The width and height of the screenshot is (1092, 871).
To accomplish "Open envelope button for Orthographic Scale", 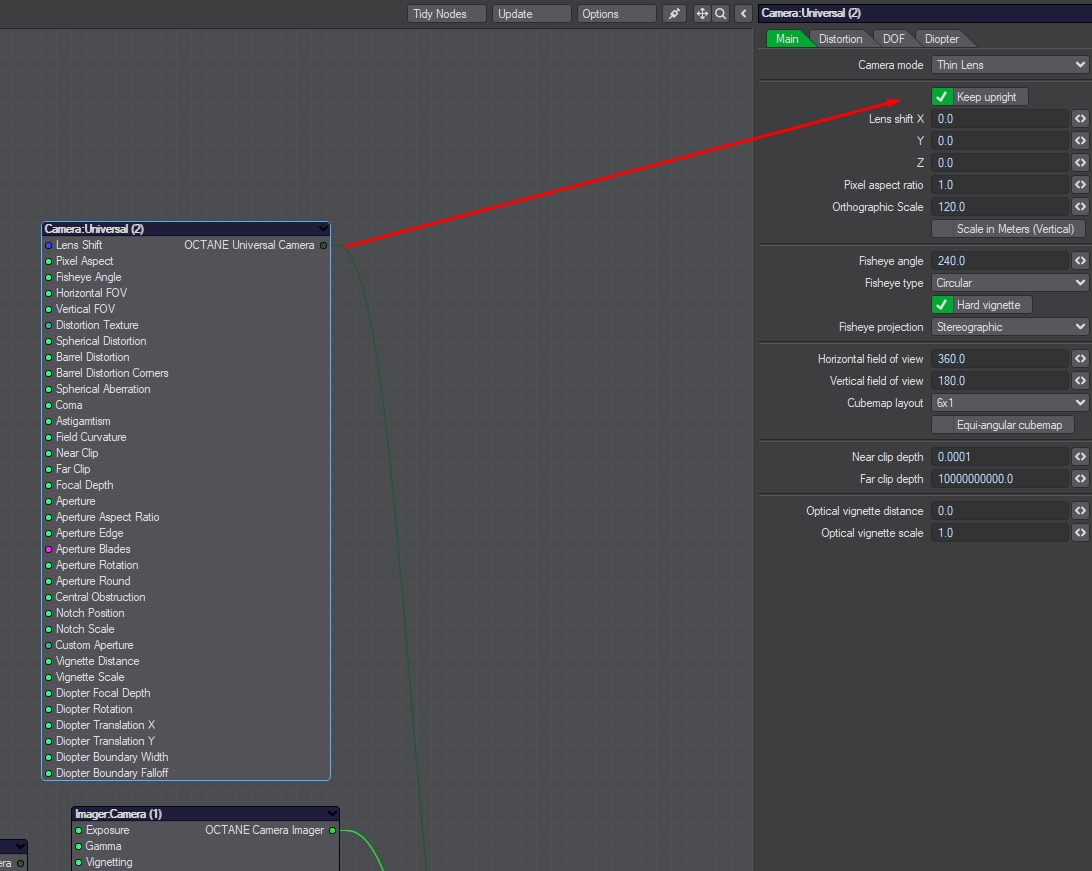I will pos(1080,207).
